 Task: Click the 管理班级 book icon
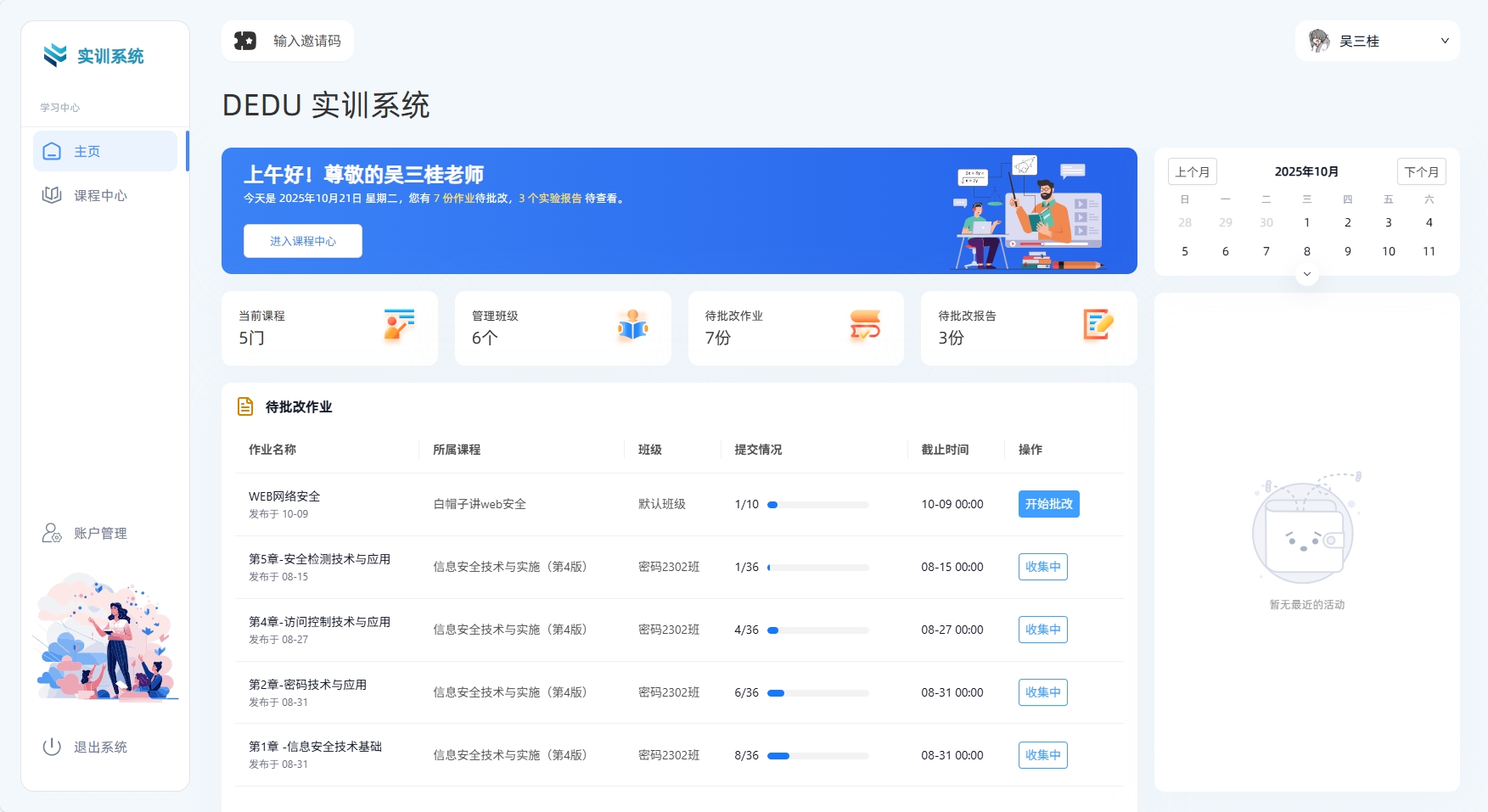632,325
